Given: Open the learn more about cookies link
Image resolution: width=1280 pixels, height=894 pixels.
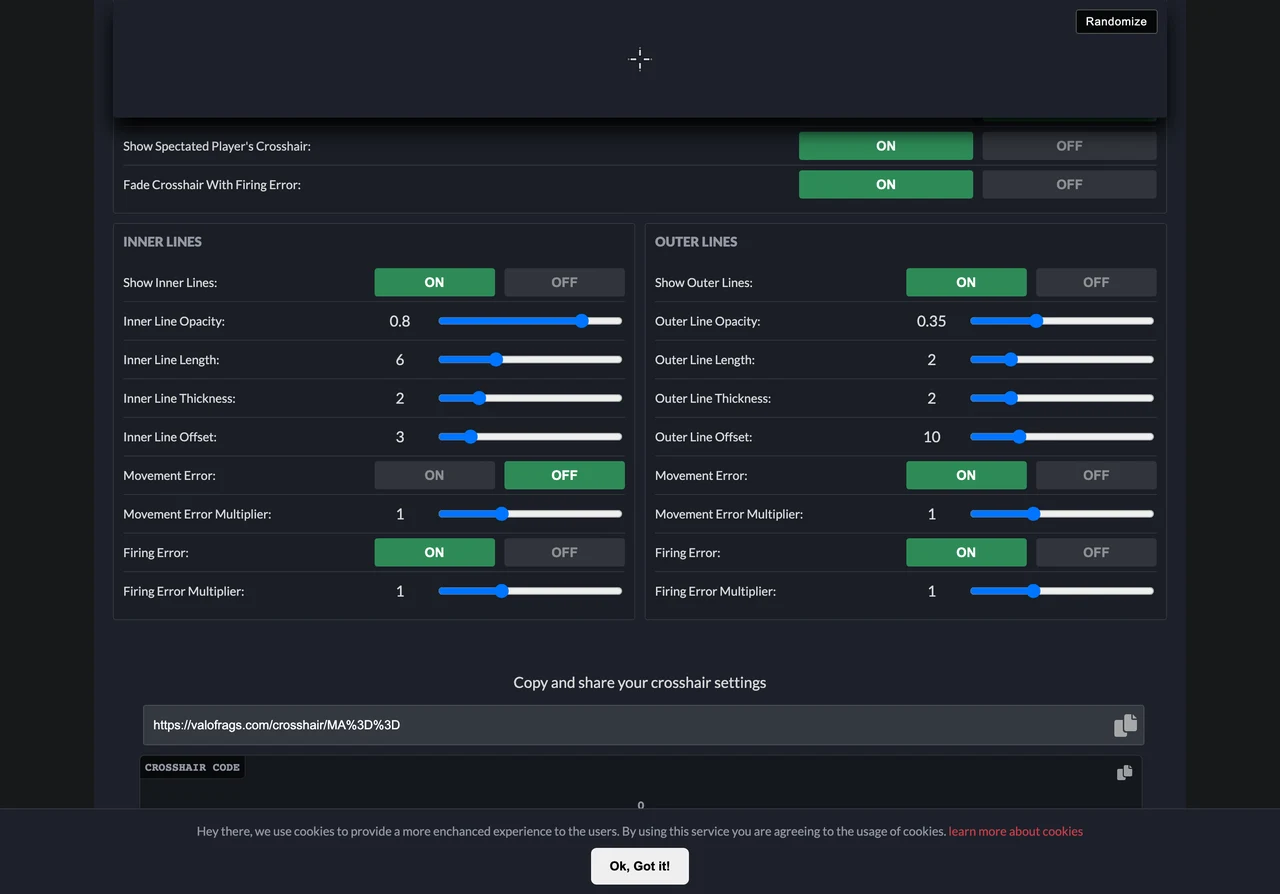Looking at the screenshot, I should coord(1015,831).
